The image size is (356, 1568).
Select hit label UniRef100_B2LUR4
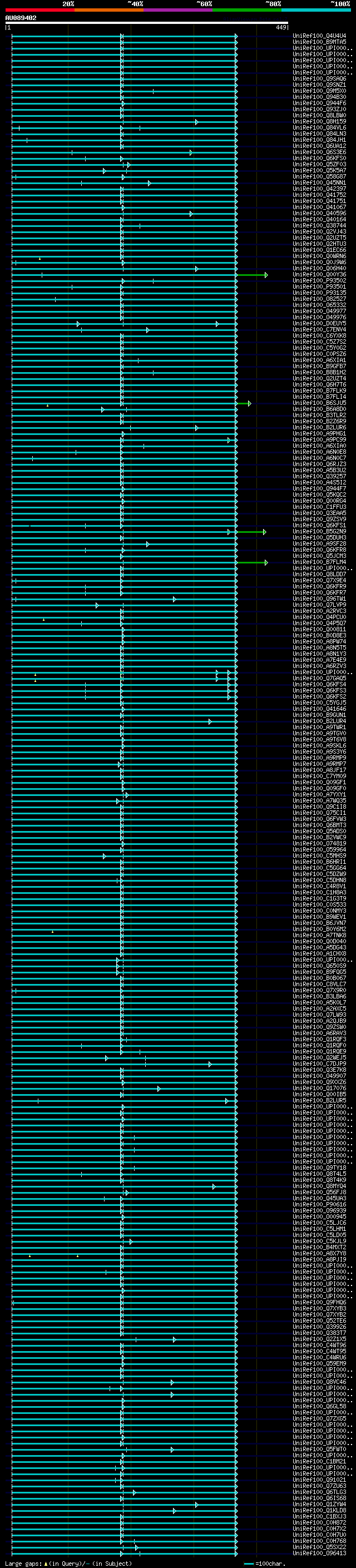click(x=319, y=721)
